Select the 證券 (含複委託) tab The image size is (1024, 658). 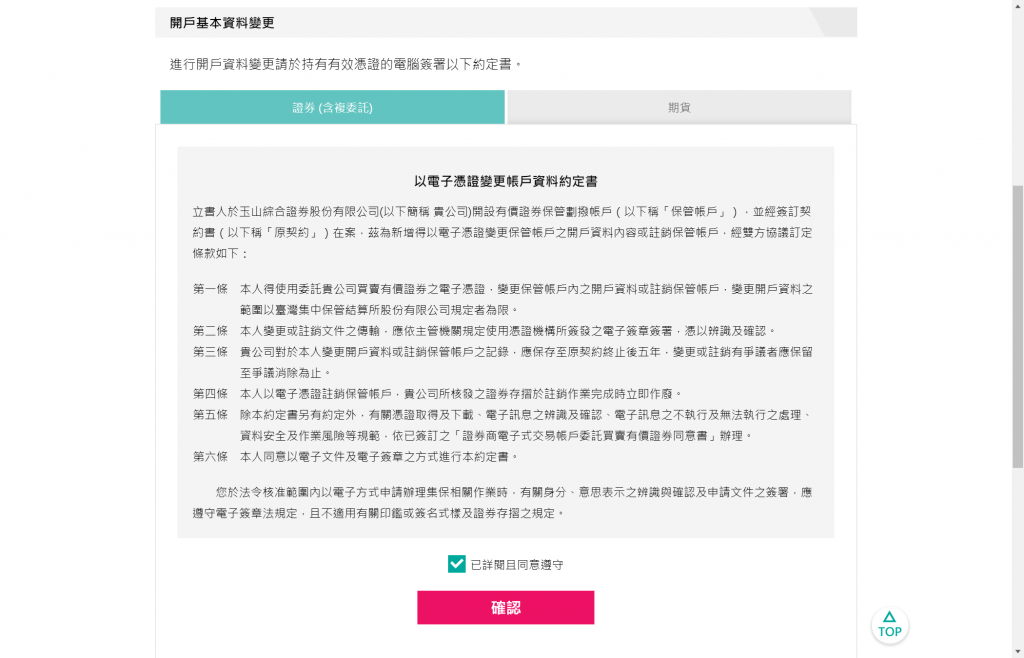click(332, 107)
